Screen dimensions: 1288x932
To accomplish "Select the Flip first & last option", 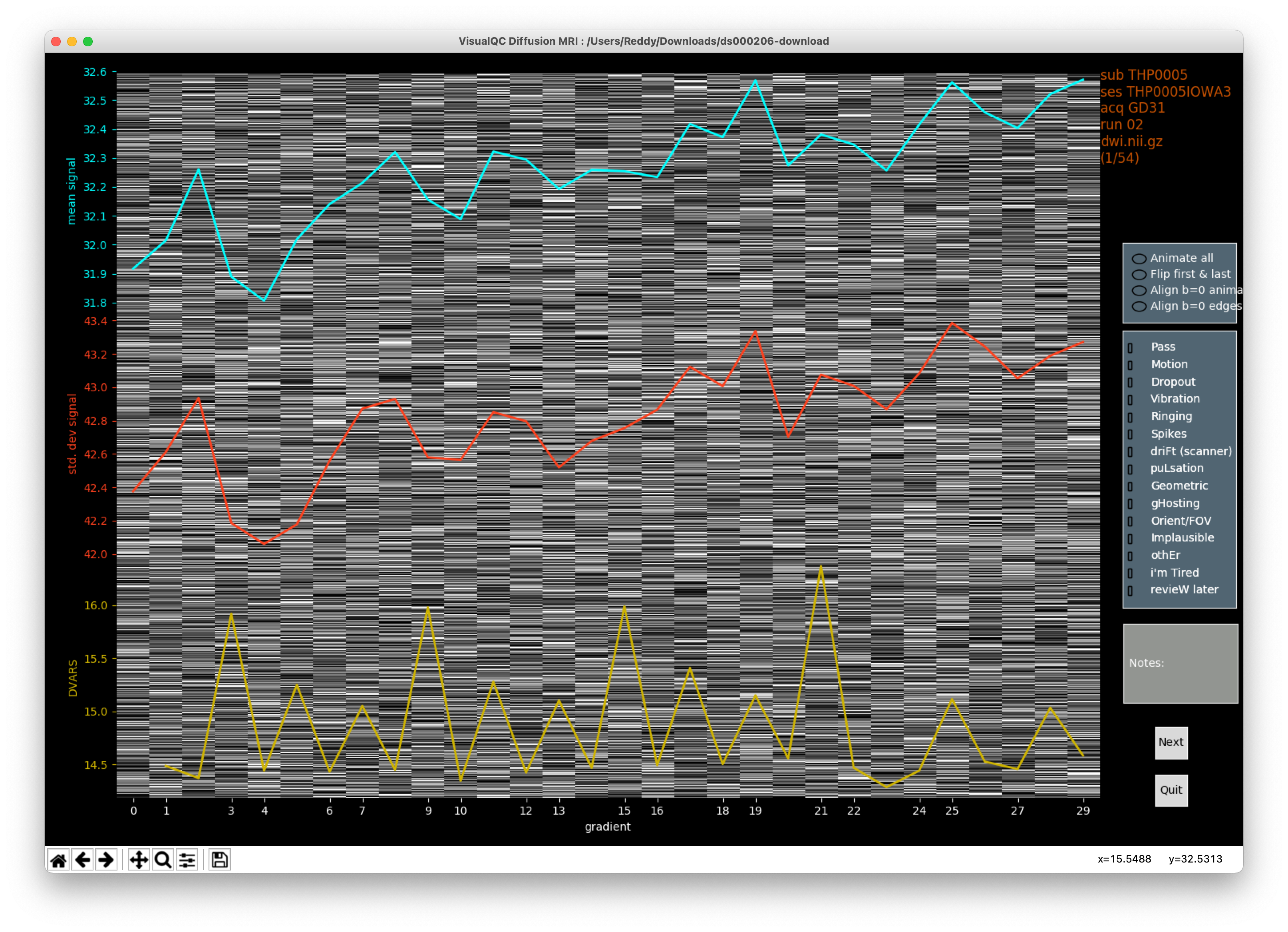I will click(x=1139, y=274).
